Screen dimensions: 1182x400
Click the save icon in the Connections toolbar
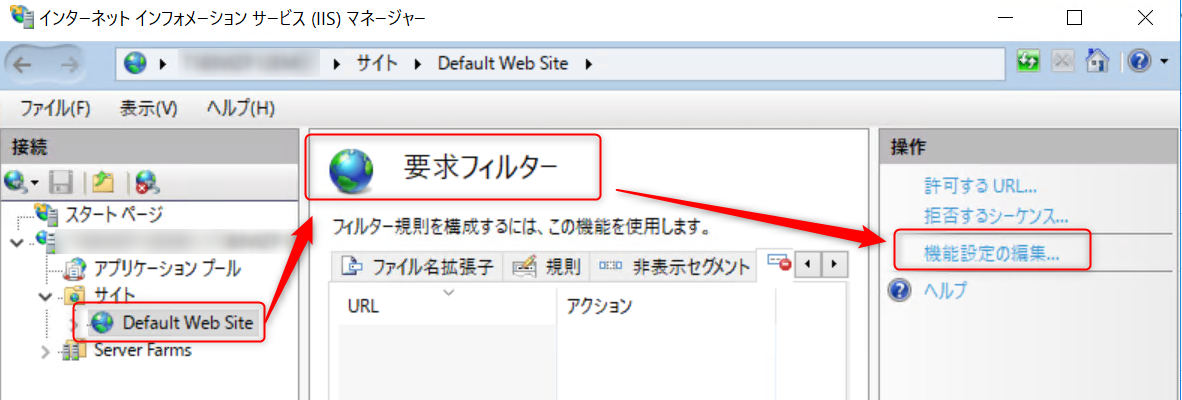pos(60,182)
